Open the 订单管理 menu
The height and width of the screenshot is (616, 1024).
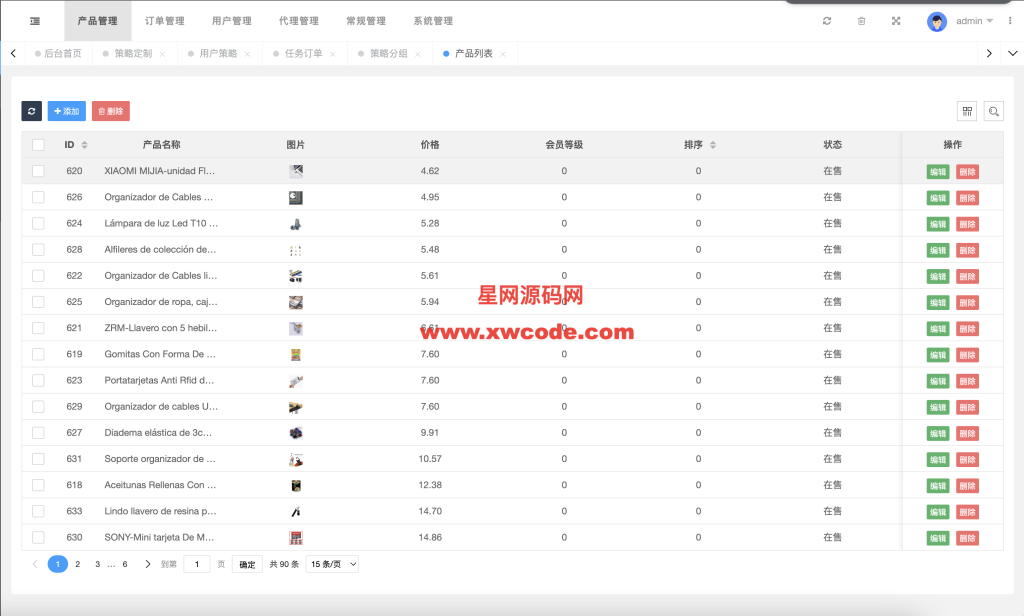164,21
